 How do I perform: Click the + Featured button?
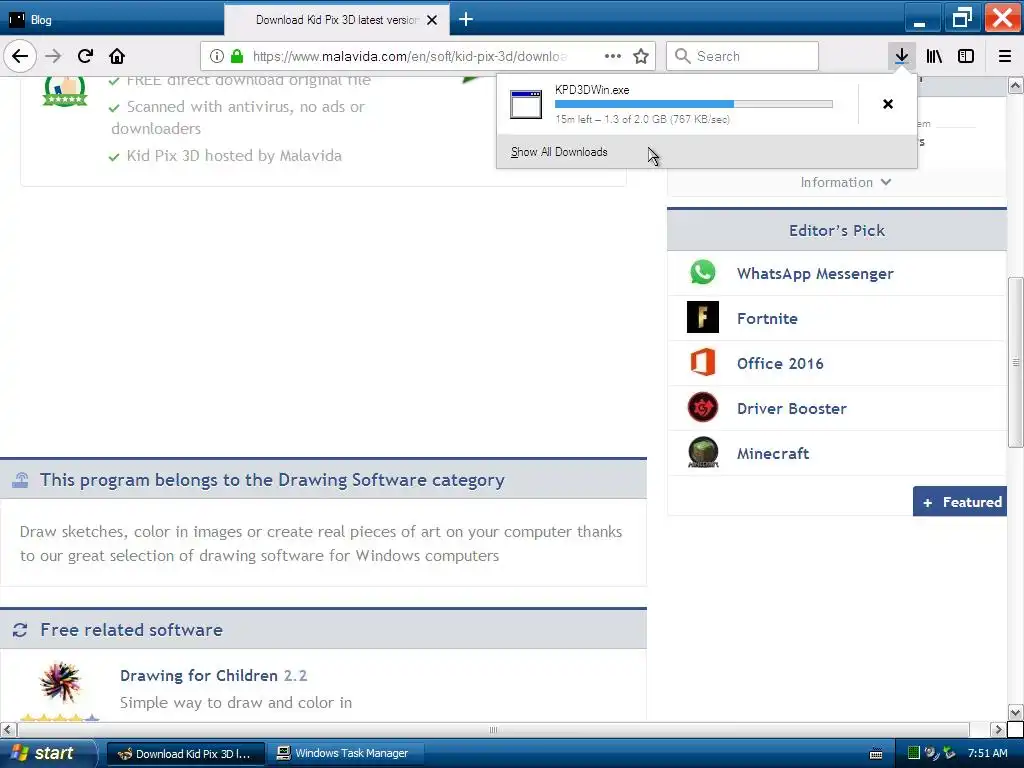(960, 502)
